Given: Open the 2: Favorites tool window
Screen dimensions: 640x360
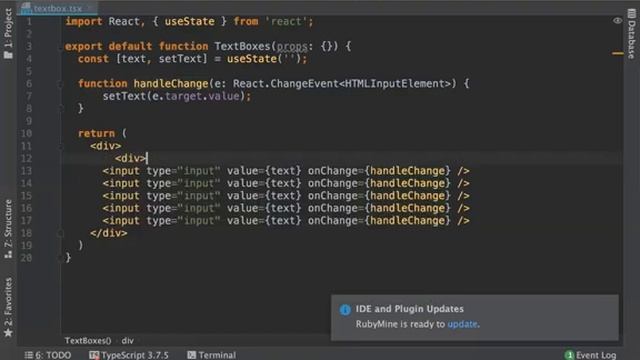Looking at the screenshot, I should click(x=8, y=307).
